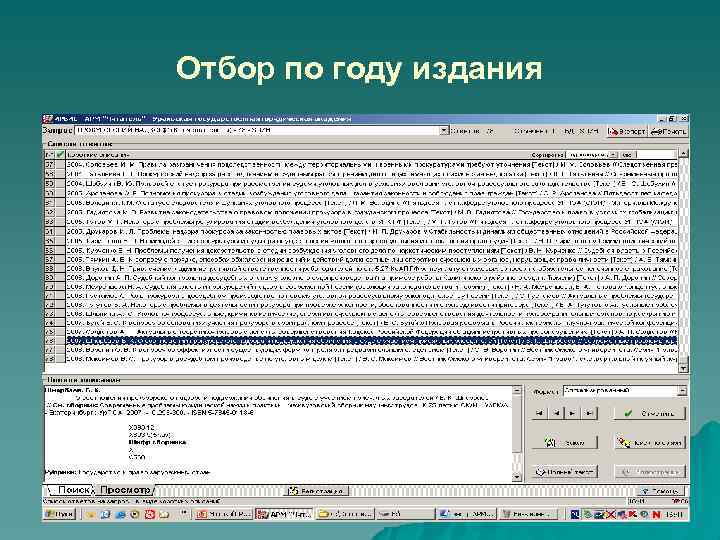This screenshot has width=720, height=540.
Task: Select list row numbered 59
Action: point(360,183)
